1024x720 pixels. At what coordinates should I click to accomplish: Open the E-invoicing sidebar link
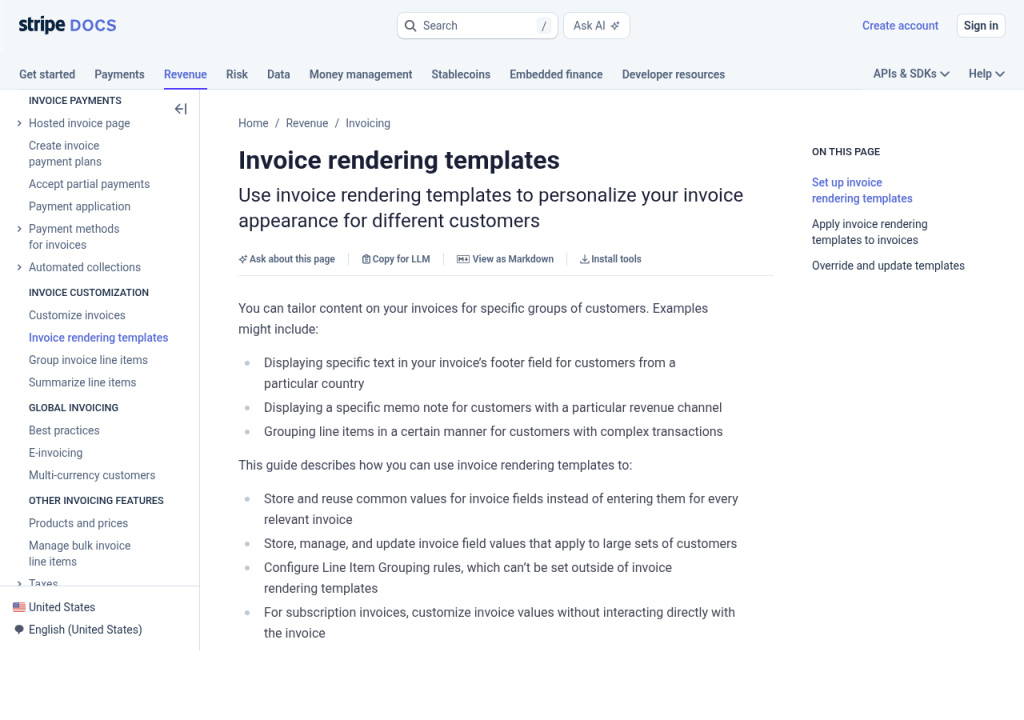pyautogui.click(x=56, y=453)
